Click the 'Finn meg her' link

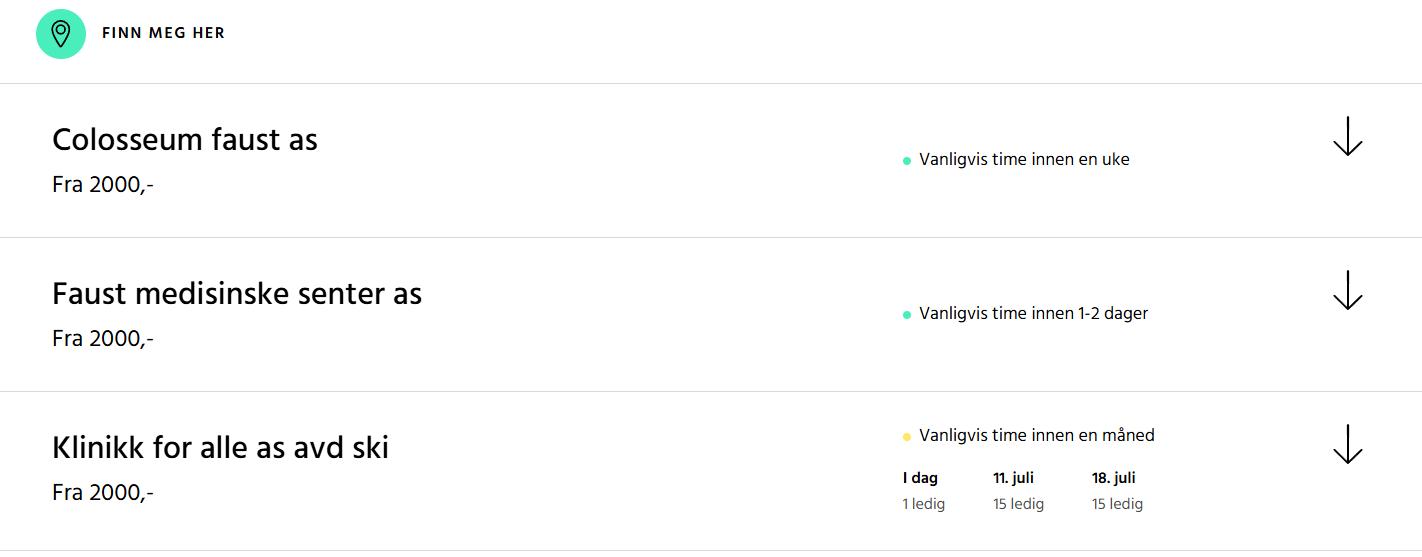tap(163, 34)
